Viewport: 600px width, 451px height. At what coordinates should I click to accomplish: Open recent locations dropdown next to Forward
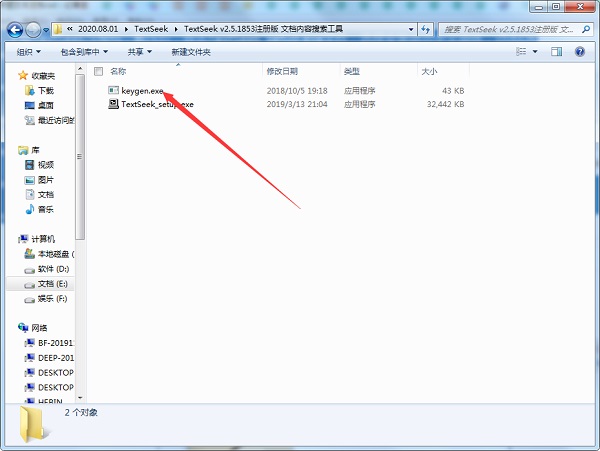pyautogui.click(x=46, y=30)
